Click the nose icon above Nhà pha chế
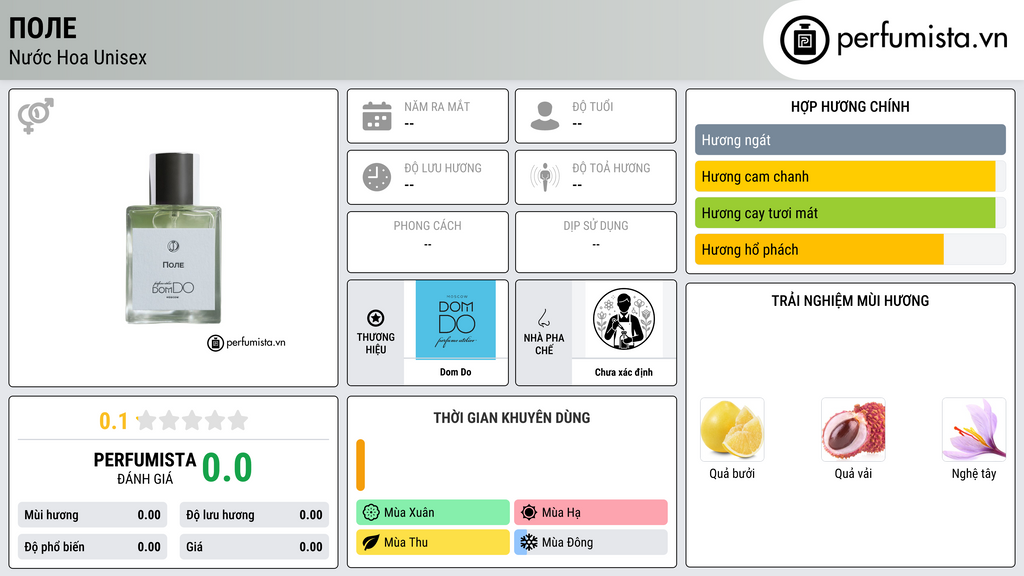Viewport: 1024px width, 576px height. (x=543, y=319)
